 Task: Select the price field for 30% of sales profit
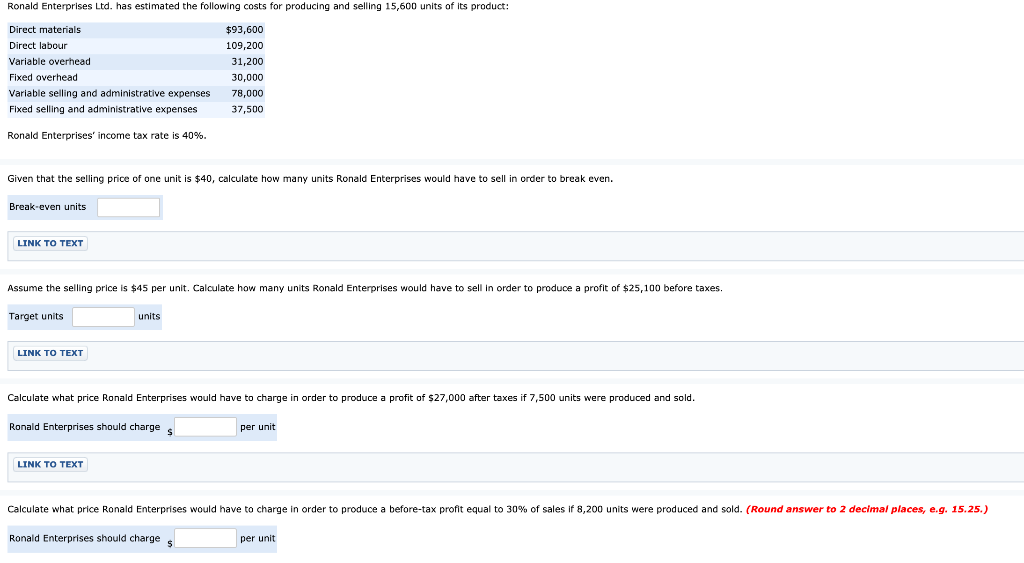tap(206, 538)
